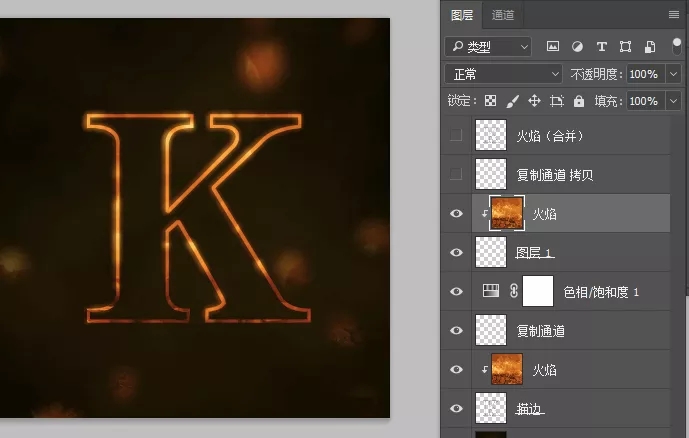Filter layers by pixel image icon
The width and height of the screenshot is (689, 438).
[x=553, y=46]
